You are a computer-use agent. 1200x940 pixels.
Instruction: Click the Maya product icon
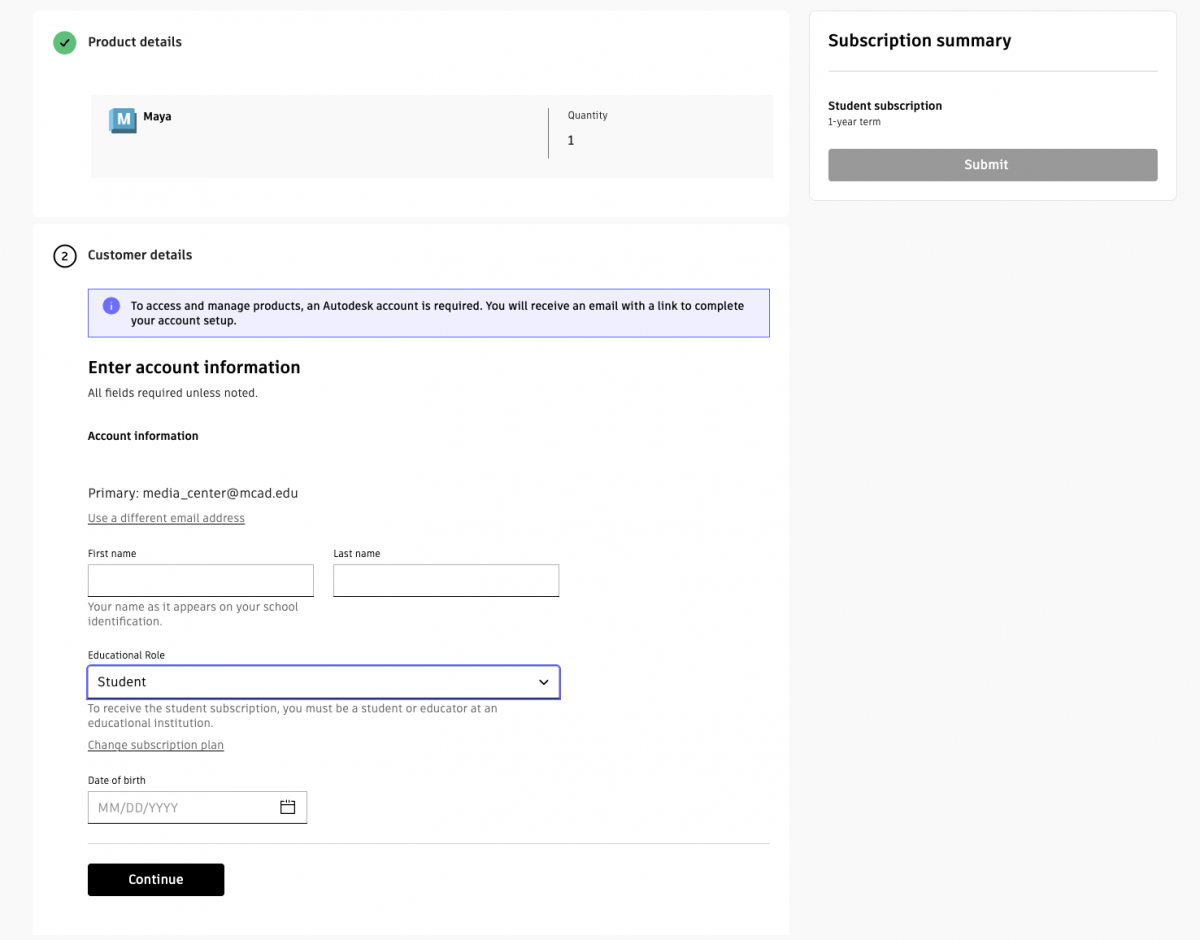123,121
